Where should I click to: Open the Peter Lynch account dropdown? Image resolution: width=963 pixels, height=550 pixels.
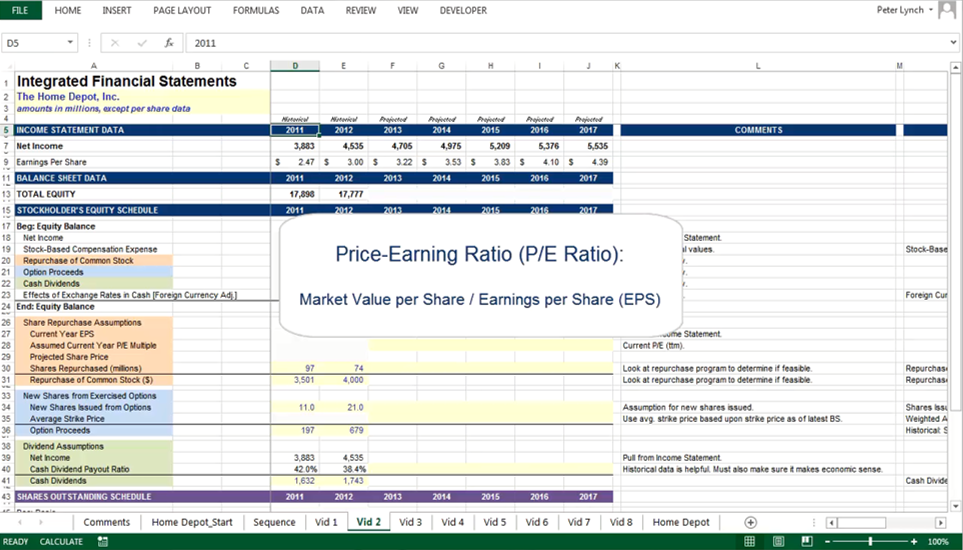(905, 10)
